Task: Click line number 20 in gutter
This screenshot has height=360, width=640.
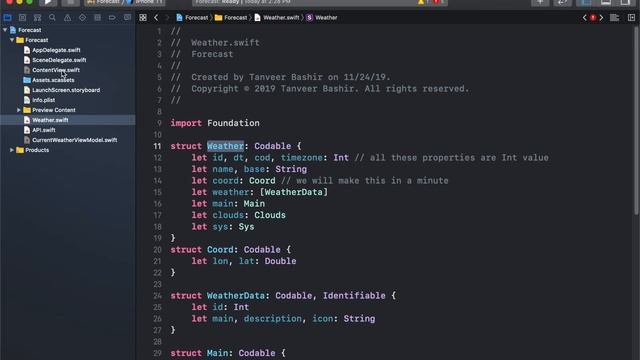Action: click(x=157, y=250)
